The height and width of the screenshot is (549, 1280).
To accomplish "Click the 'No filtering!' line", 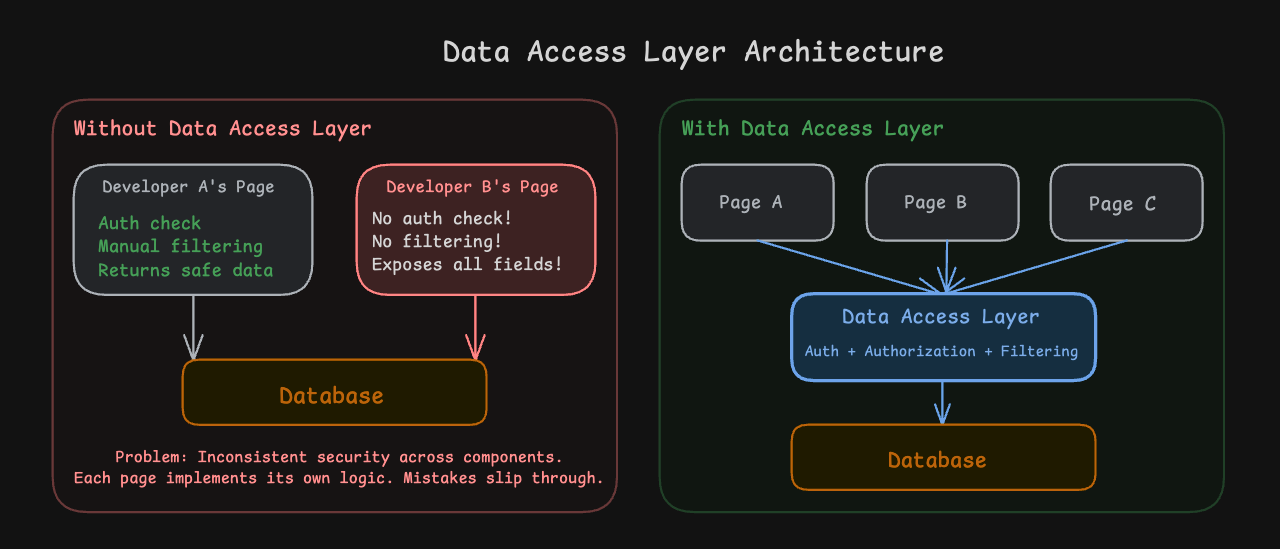I will tap(437, 241).
